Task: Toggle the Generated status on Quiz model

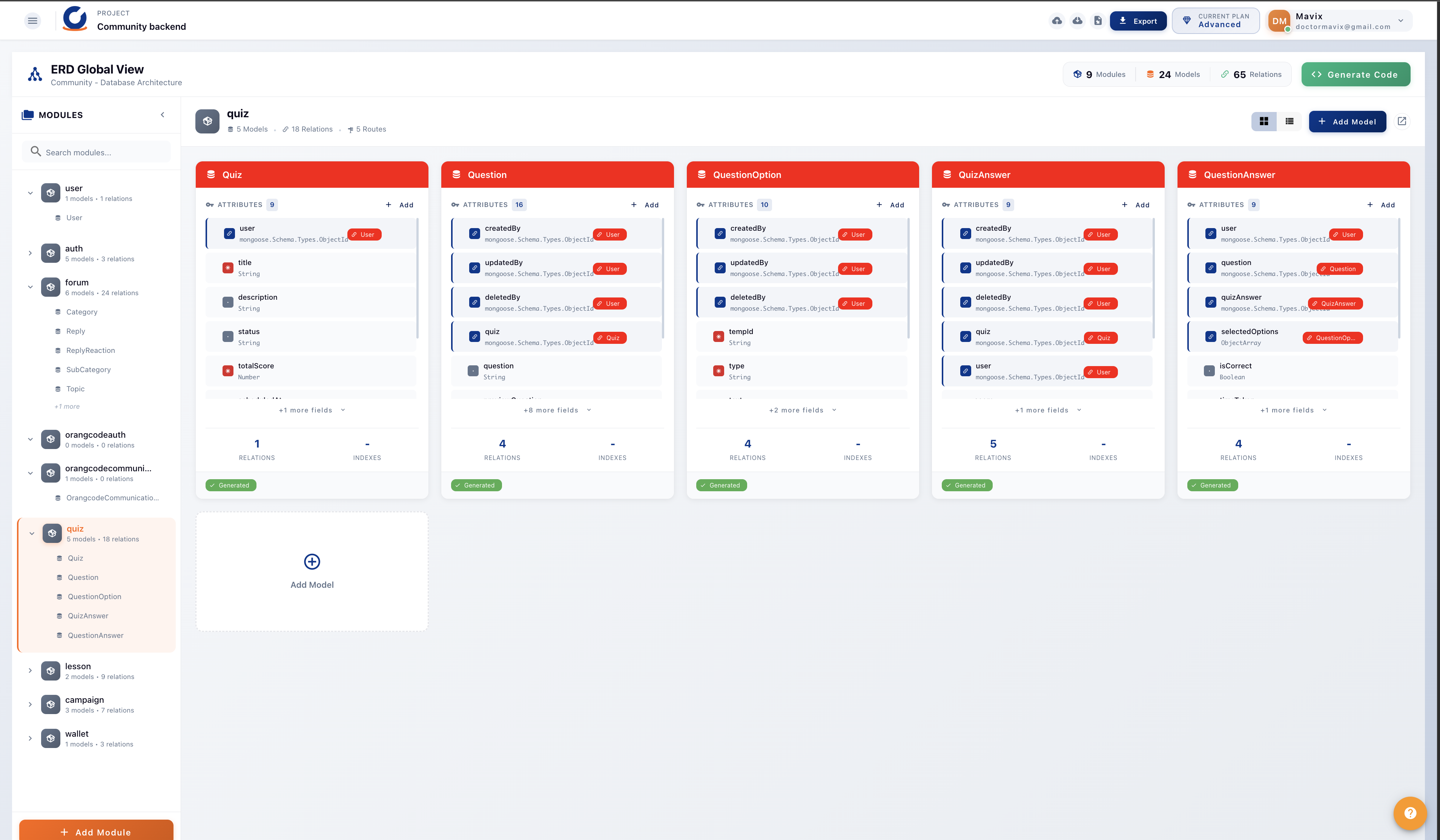Action: pyautogui.click(x=231, y=485)
